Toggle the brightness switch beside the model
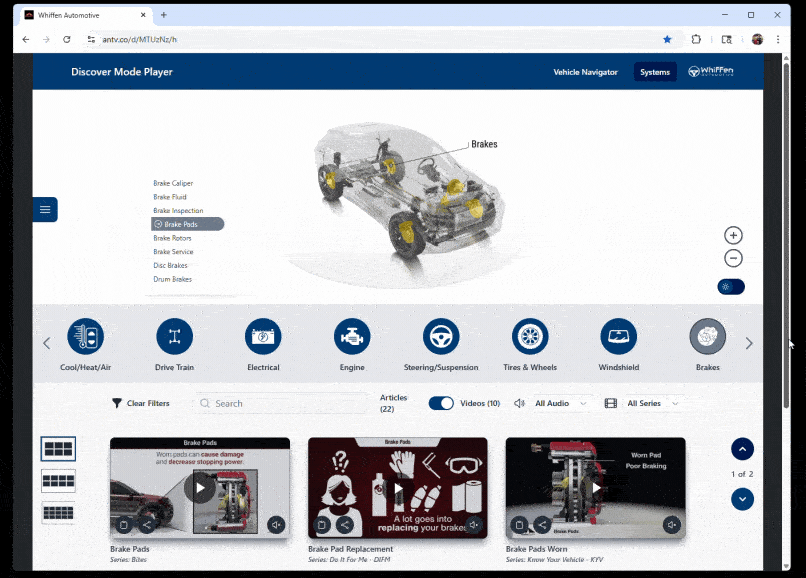Viewport: 806px width, 578px height. [731, 287]
